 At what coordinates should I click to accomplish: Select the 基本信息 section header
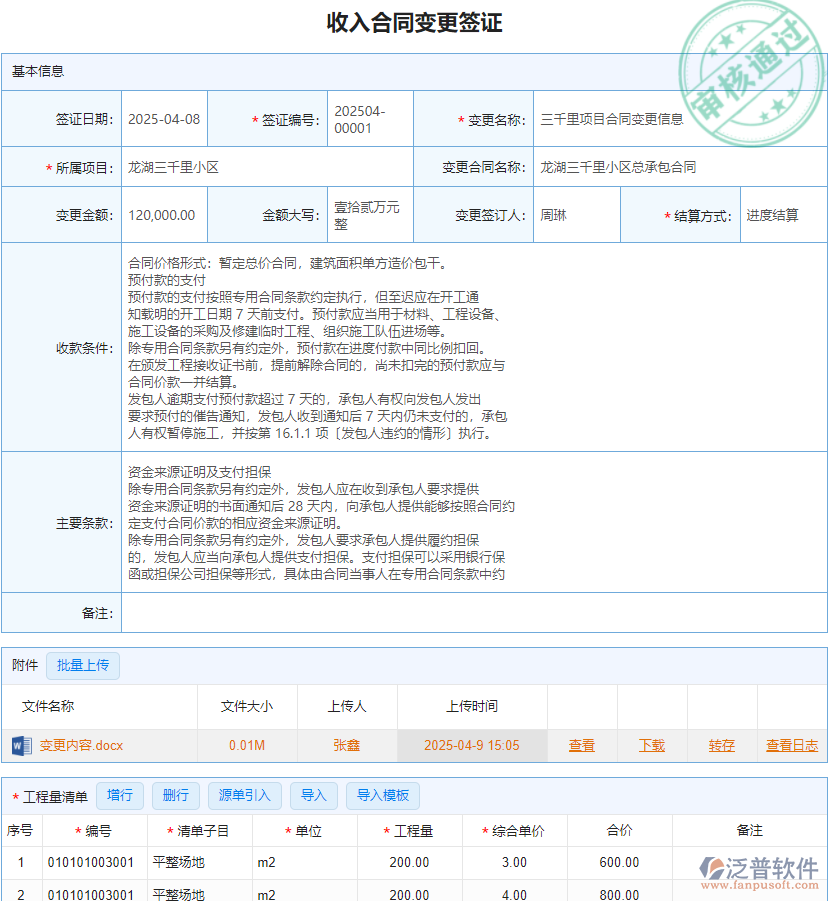[x=37, y=69]
